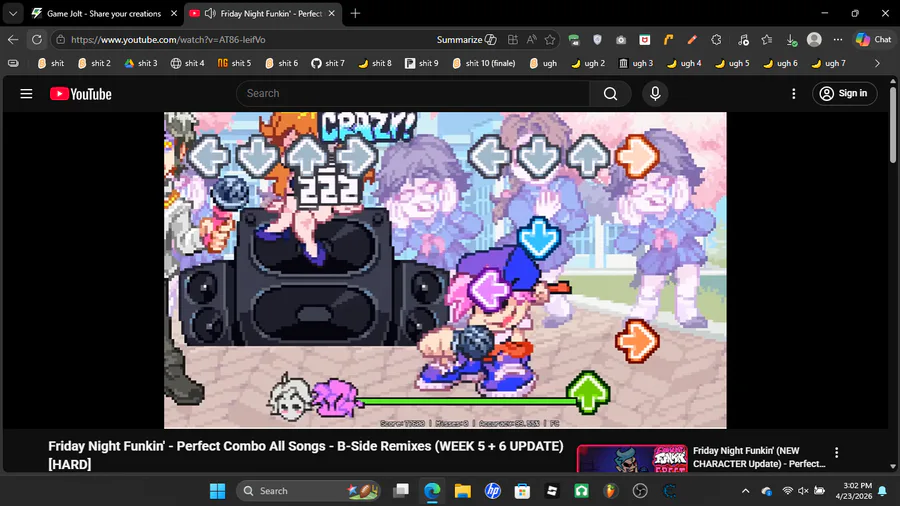Open the shield extension icon
The image size is (900, 506).
(597, 40)
